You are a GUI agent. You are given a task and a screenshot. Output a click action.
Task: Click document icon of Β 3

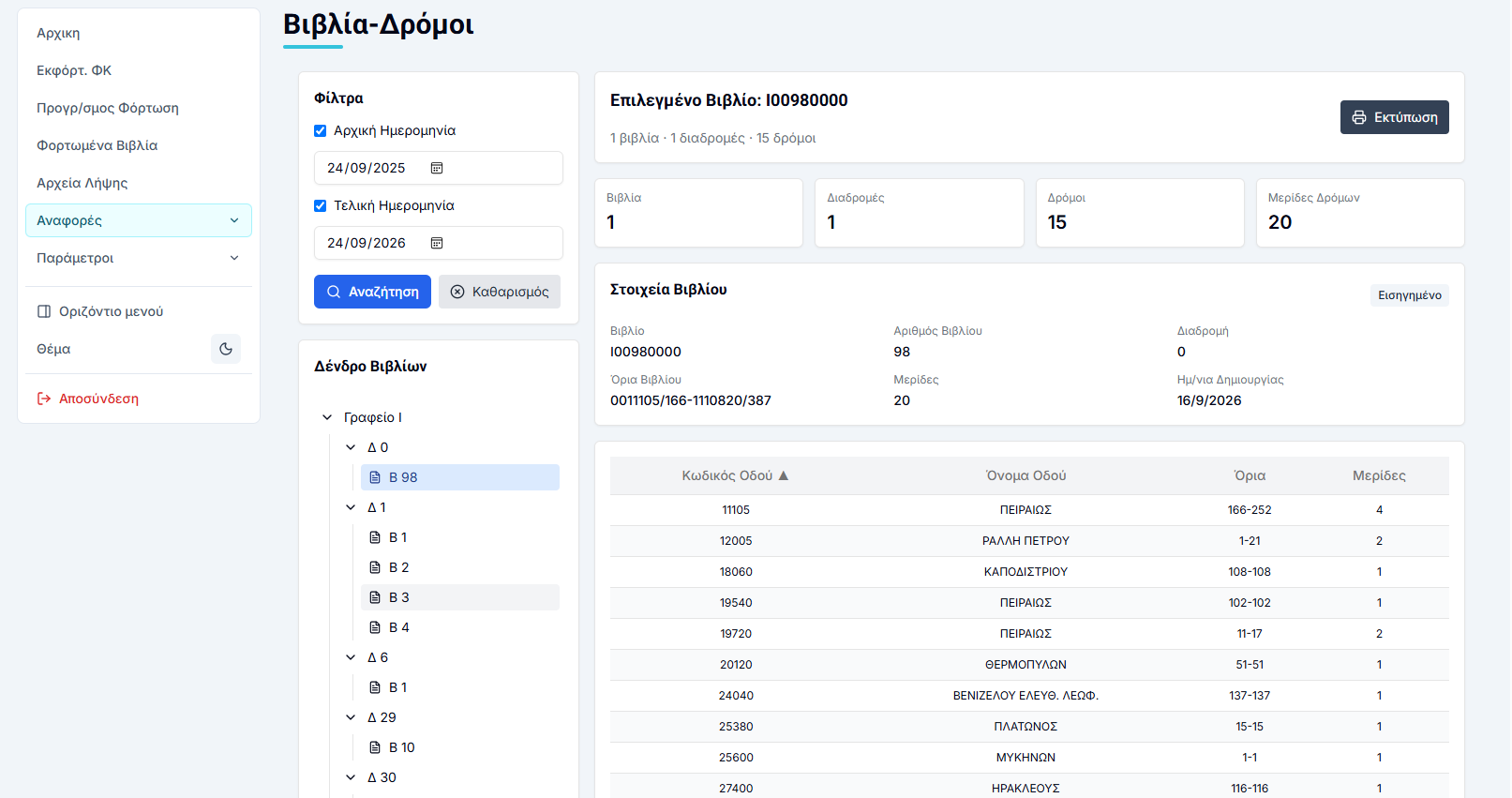tap(375, 597)
